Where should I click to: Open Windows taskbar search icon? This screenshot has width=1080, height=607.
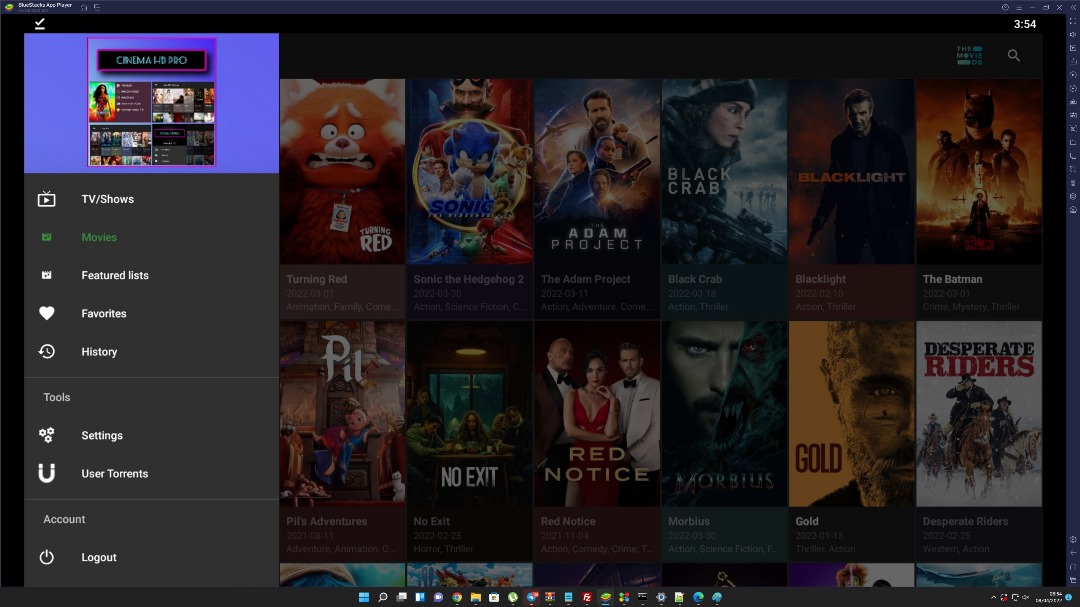coord(382,597)
